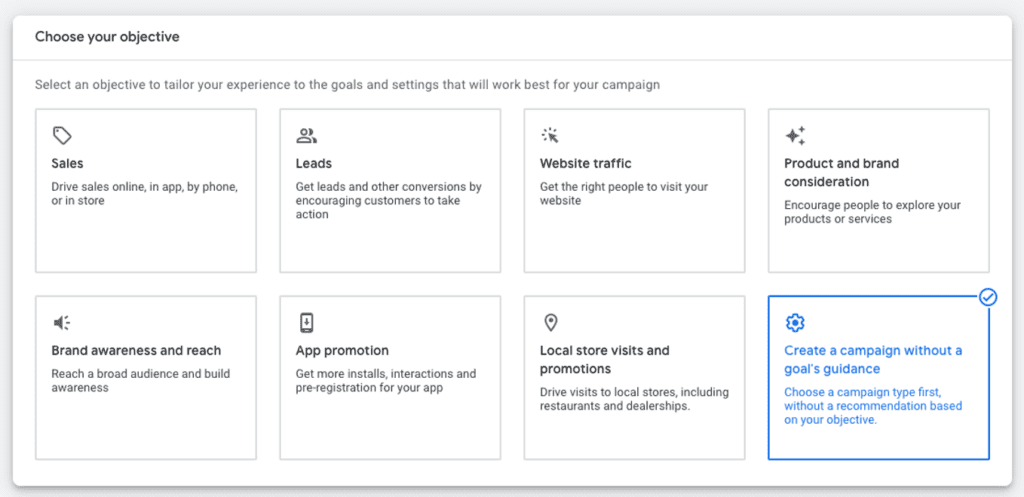Choose Brand awareness and reach title

point(136,351)
